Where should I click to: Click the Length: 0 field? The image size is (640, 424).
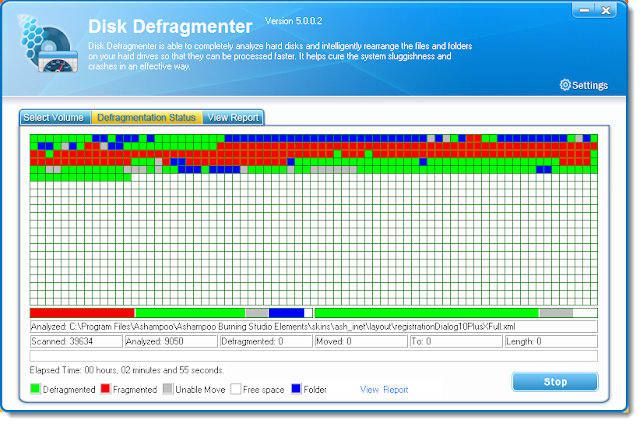pyautogui.click(x=551, y=341)
